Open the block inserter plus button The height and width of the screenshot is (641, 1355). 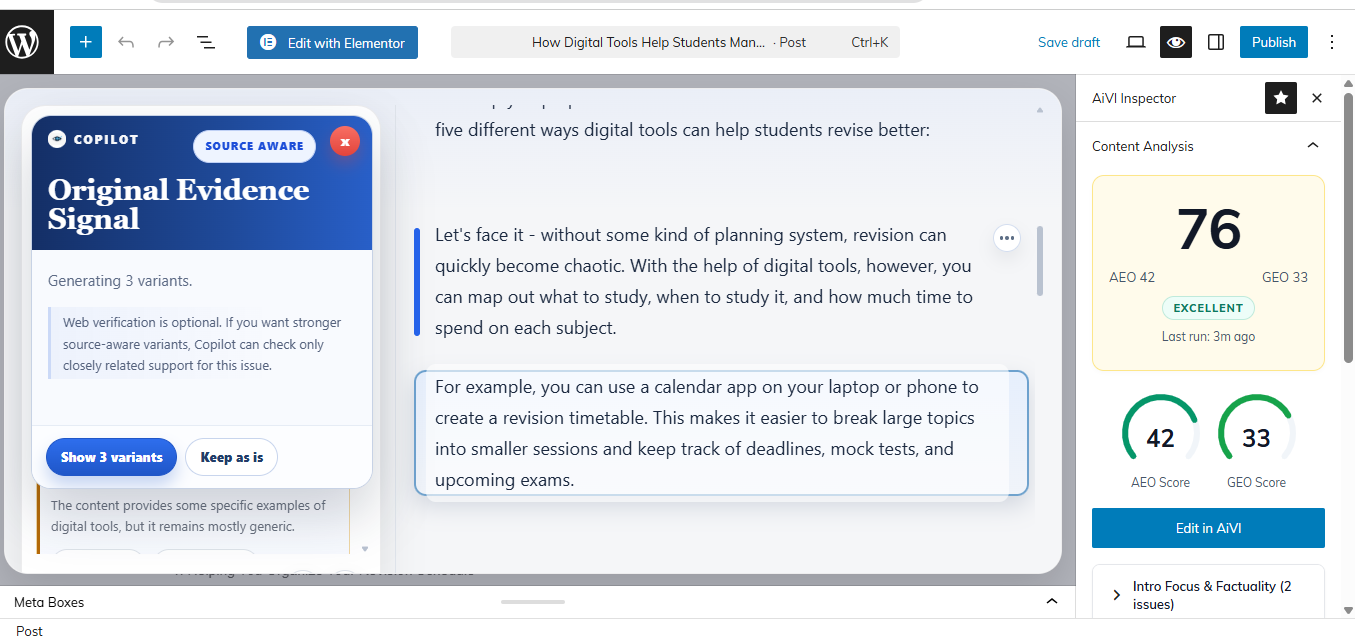(x=86, y=42)
